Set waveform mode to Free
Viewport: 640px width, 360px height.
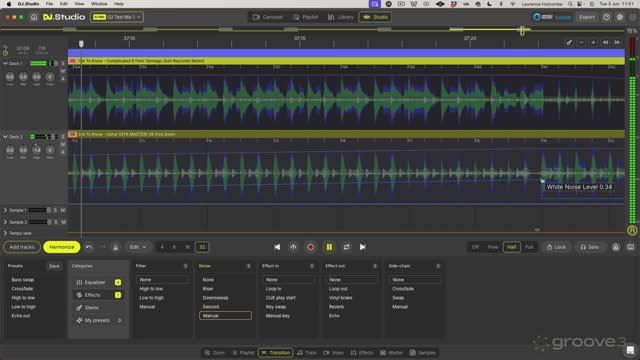pyautogui.click(x=493, y=247)
